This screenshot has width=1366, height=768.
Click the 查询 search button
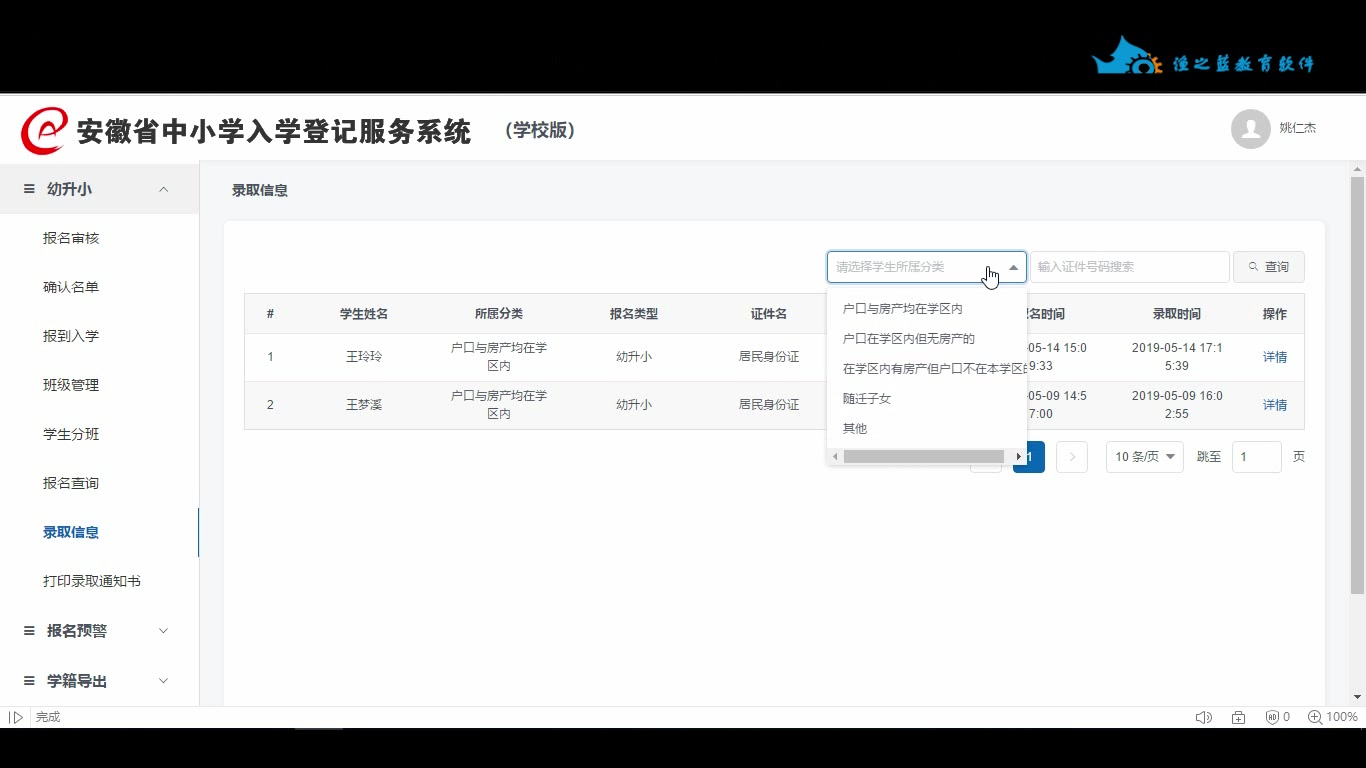(1268, 266)
